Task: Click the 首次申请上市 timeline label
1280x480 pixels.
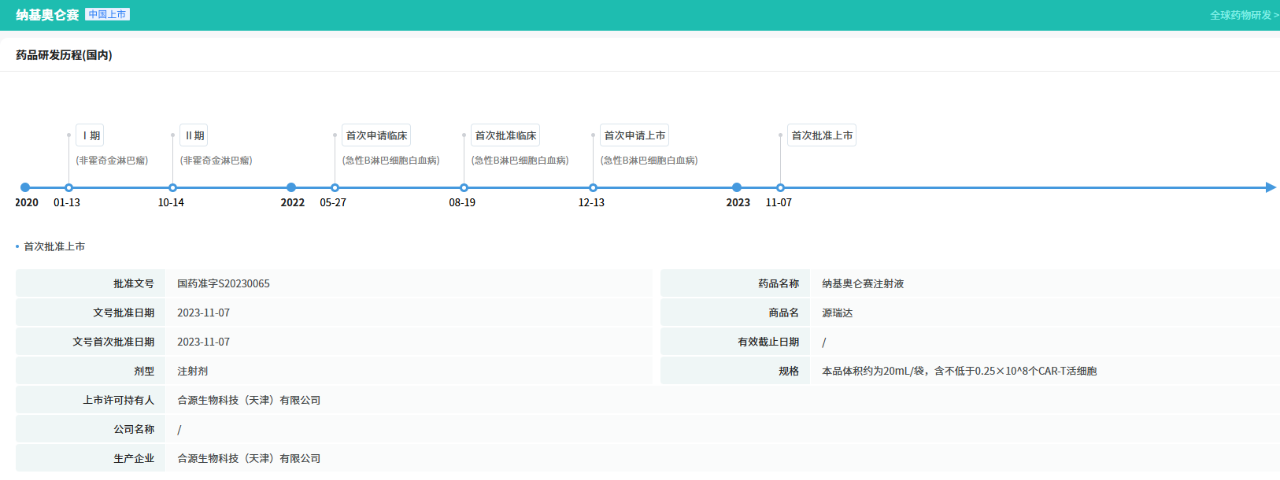Action: coord(635,136)
